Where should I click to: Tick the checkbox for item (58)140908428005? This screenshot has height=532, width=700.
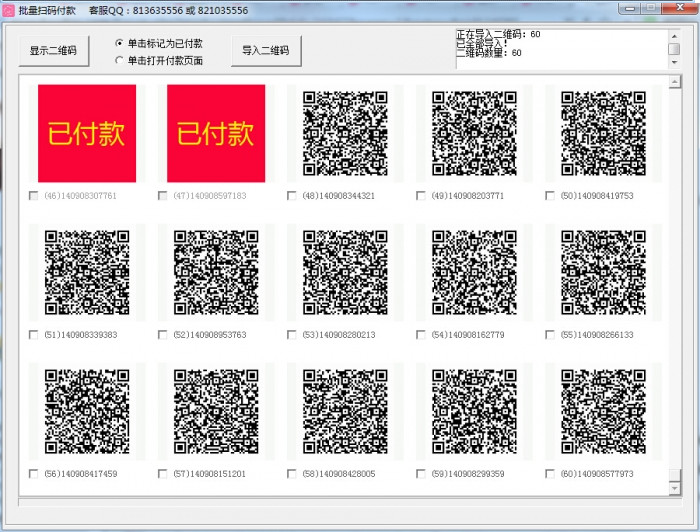(x=292, y=474)
